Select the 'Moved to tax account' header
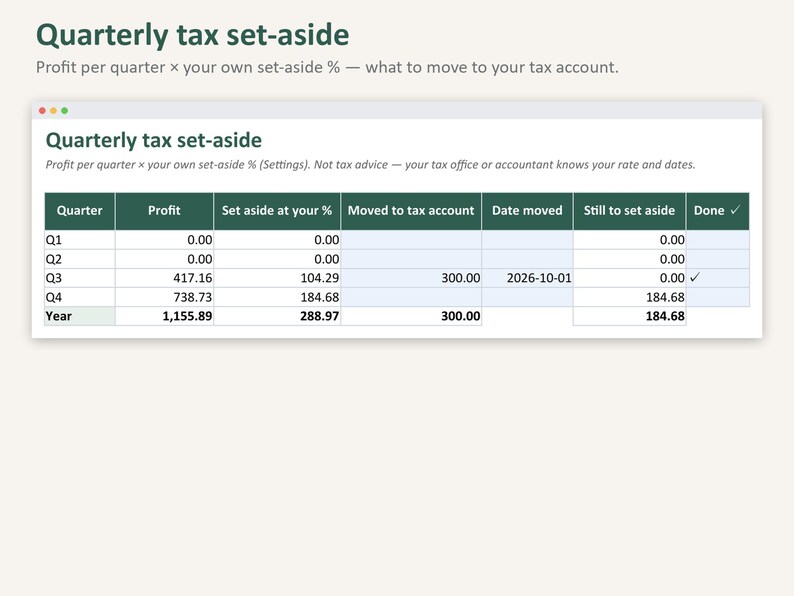The image size is (794, 596). (411, 211)
